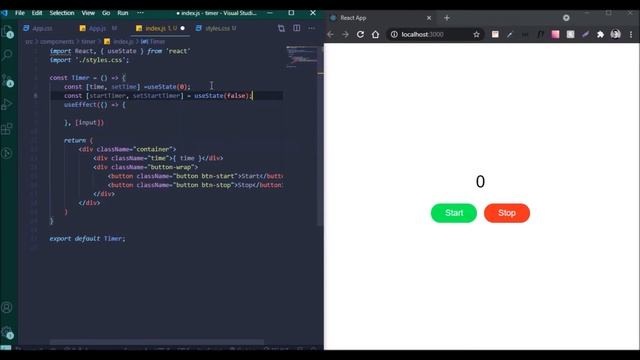This screenshot has height=360, width=640.
Task: Click the index.js breadcrumb item
Action: [x=119, y=42]
